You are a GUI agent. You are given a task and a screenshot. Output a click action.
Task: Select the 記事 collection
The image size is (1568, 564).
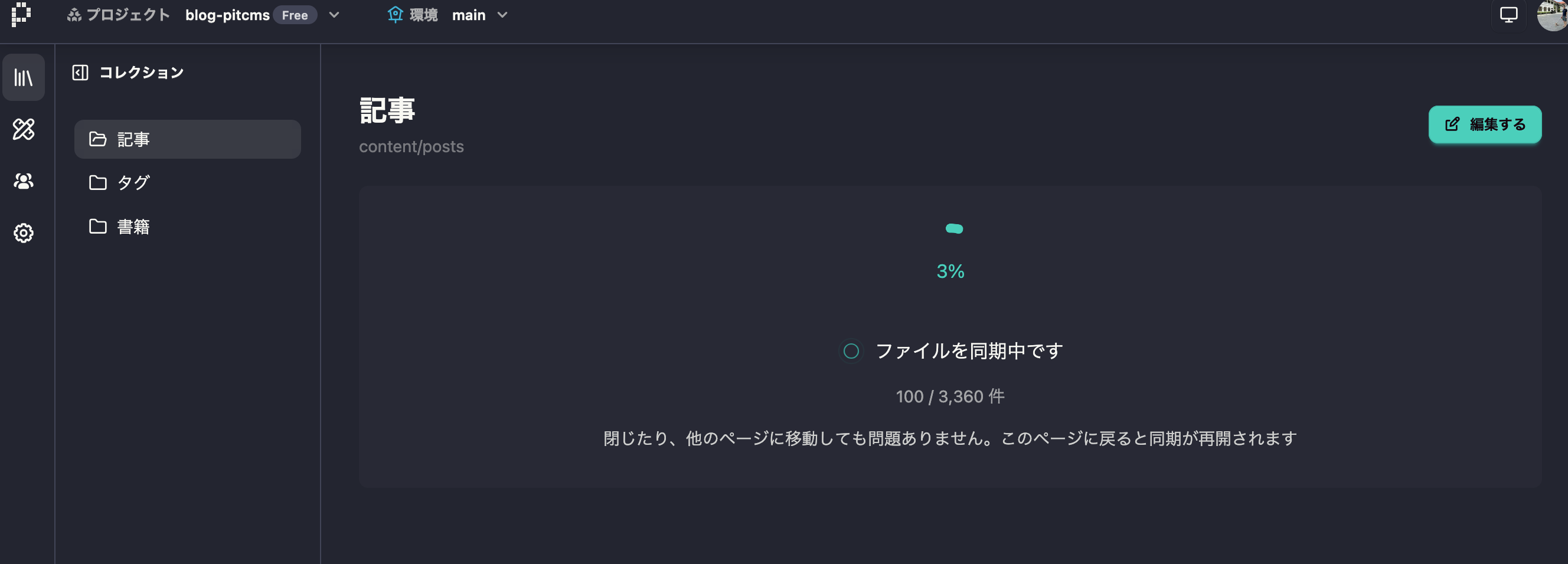(x=187, y=139)
